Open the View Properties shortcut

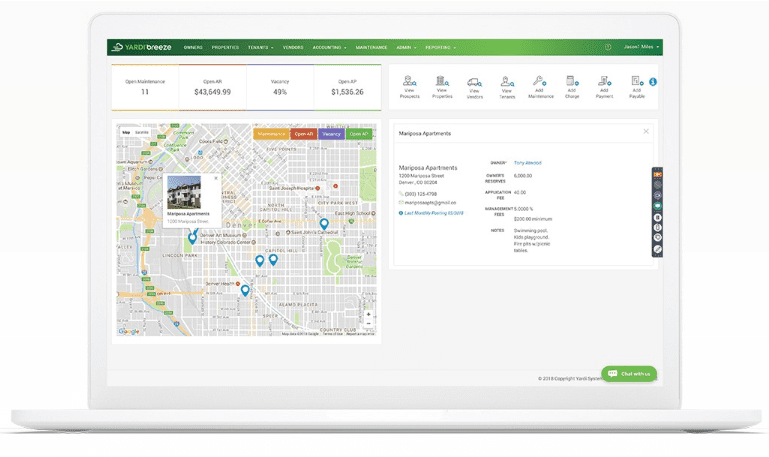tap(442, 87)
